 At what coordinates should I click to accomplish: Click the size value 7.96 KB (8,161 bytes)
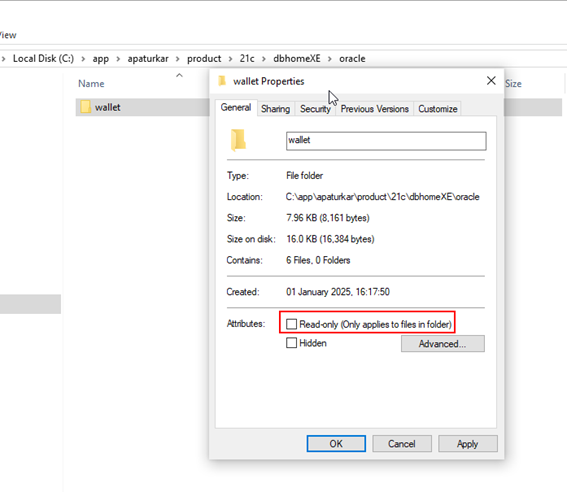click(x=328, y=218)
